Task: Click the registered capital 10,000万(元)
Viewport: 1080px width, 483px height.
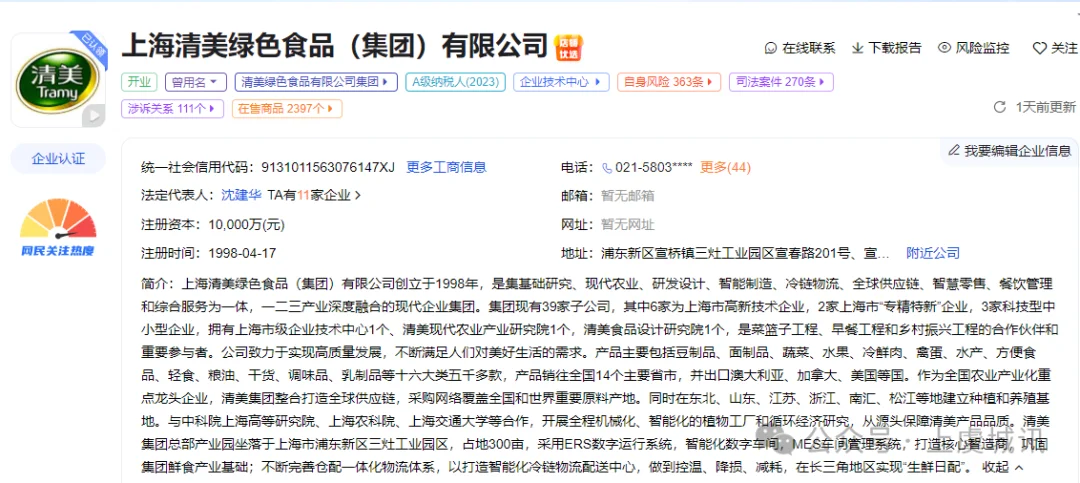Action: click(247, 225)
